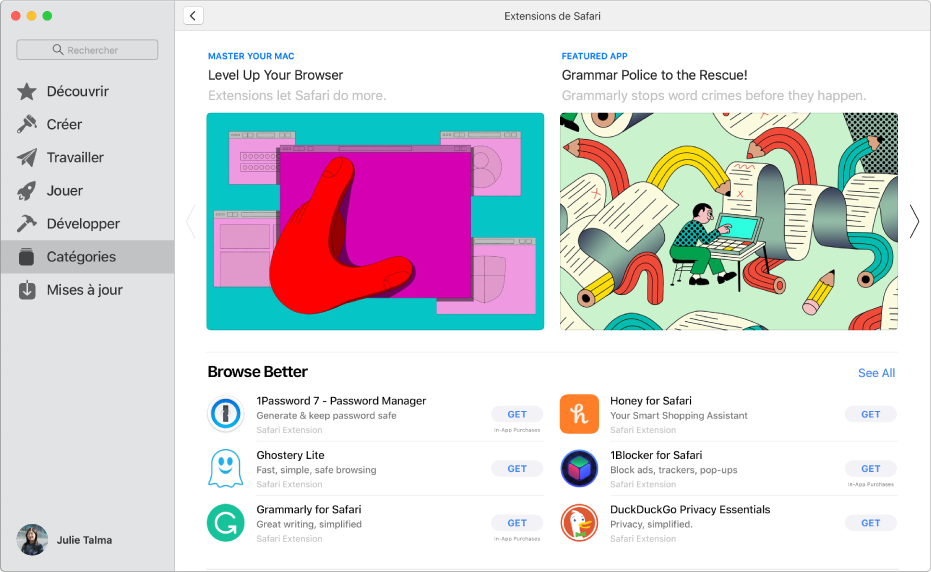Get Ghostery Lite extension
The height and width of the screenshot is (572, 931).
pos(517,469)
